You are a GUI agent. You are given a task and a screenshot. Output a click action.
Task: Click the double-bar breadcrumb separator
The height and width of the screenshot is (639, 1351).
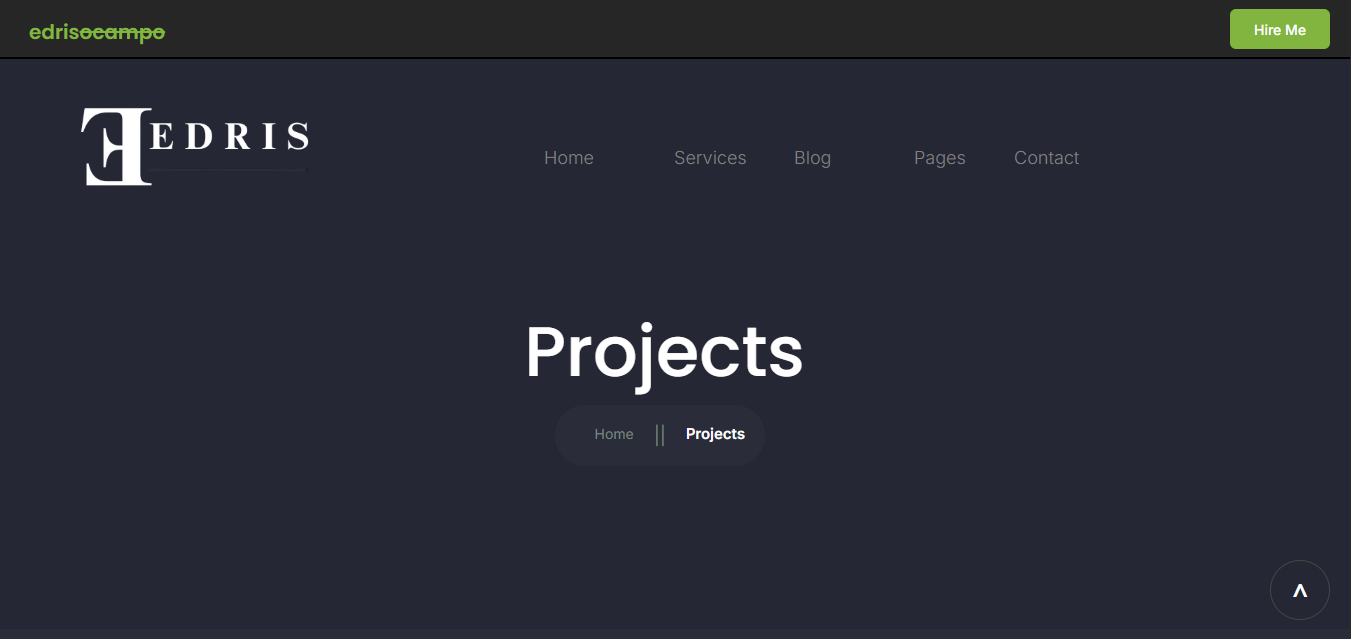pyautogui.click(x=660, y=435)
